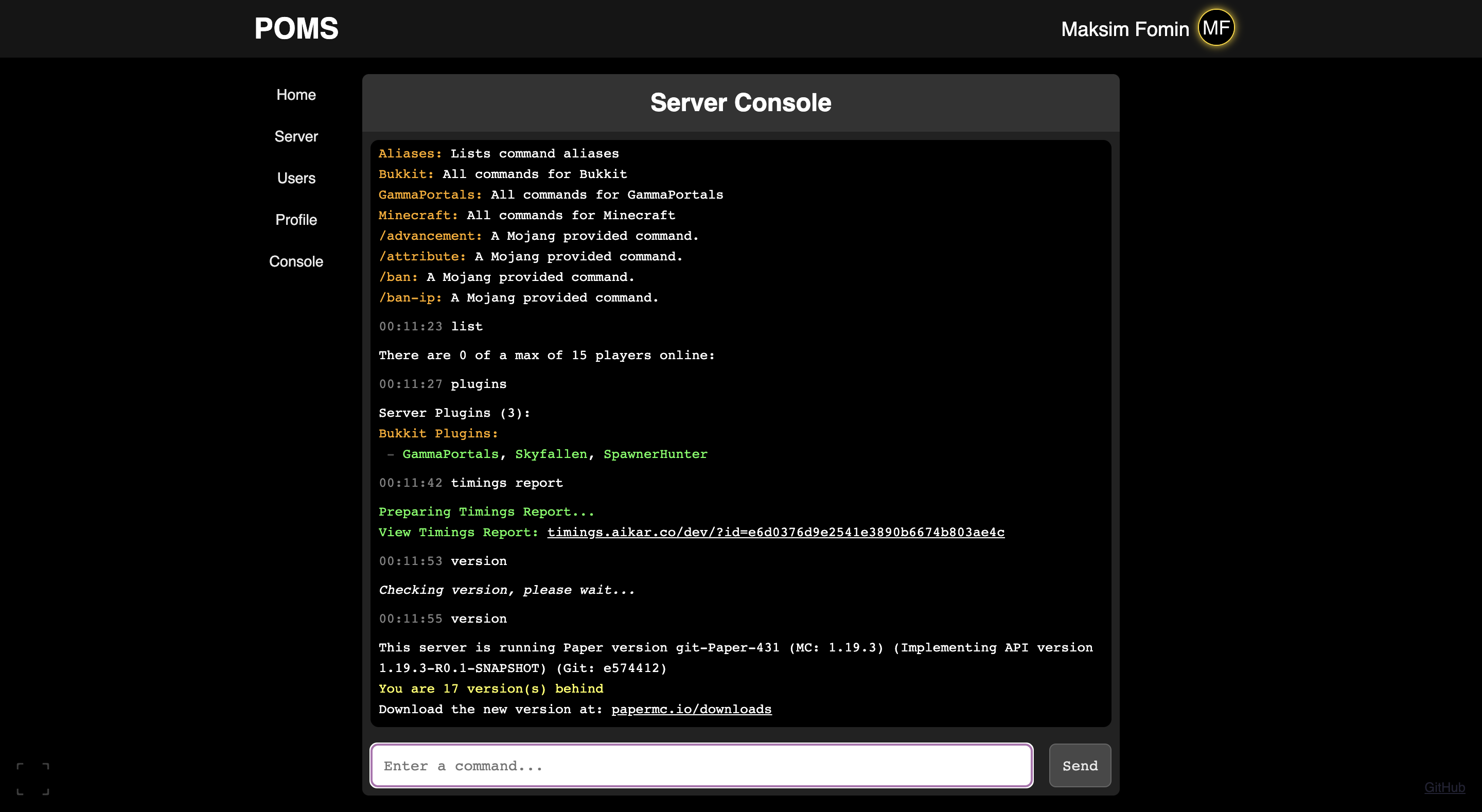
Task: Click the MF user avatar icon
Action: (x=1215, y=28)
